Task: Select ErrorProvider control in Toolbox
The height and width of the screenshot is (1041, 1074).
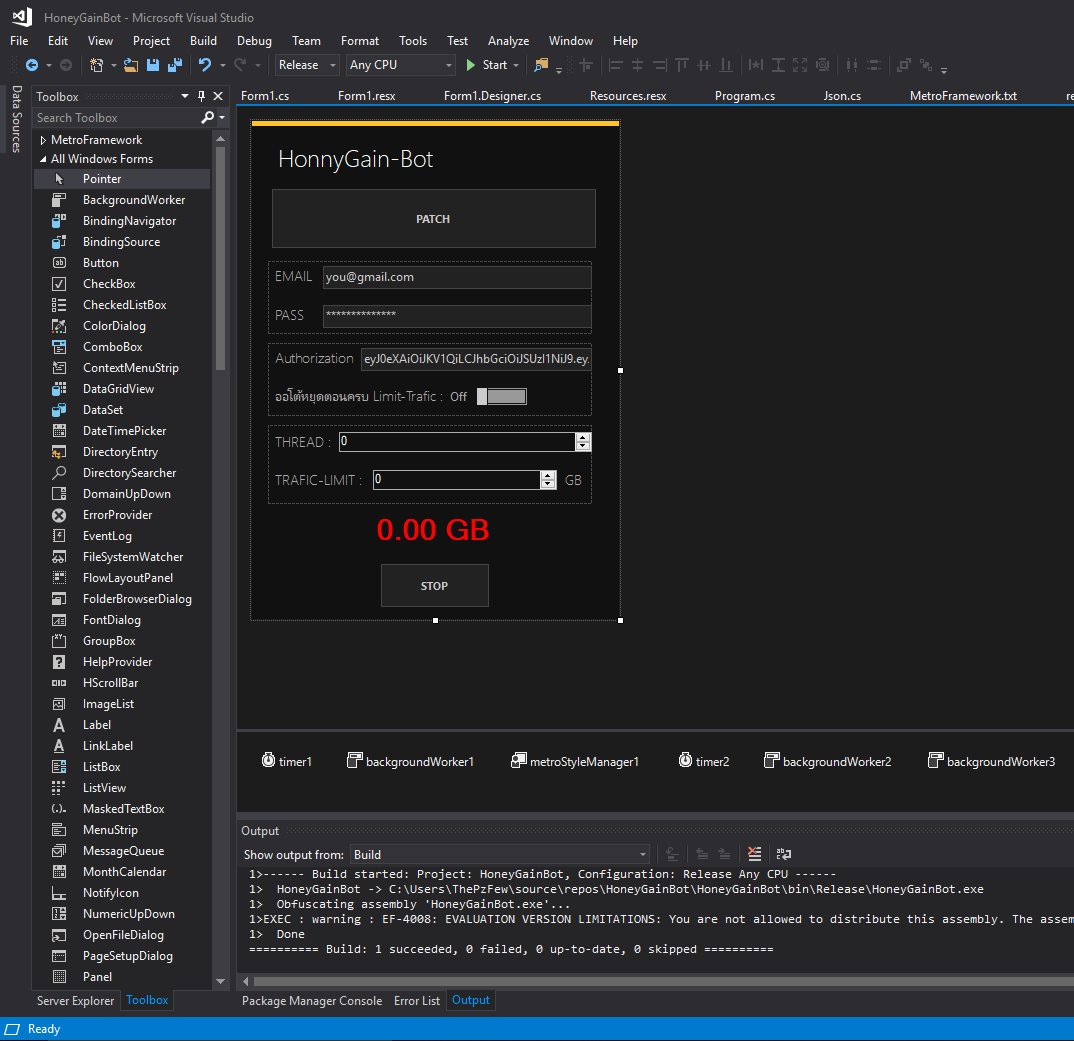Action: click(122, 515)
